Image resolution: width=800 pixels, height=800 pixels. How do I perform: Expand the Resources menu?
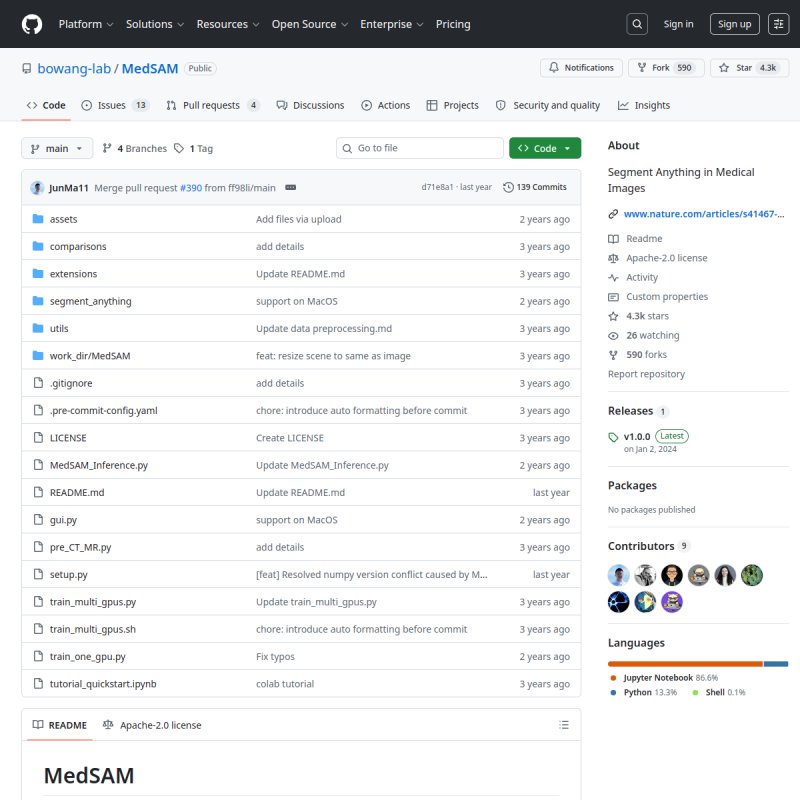[228, 24]
